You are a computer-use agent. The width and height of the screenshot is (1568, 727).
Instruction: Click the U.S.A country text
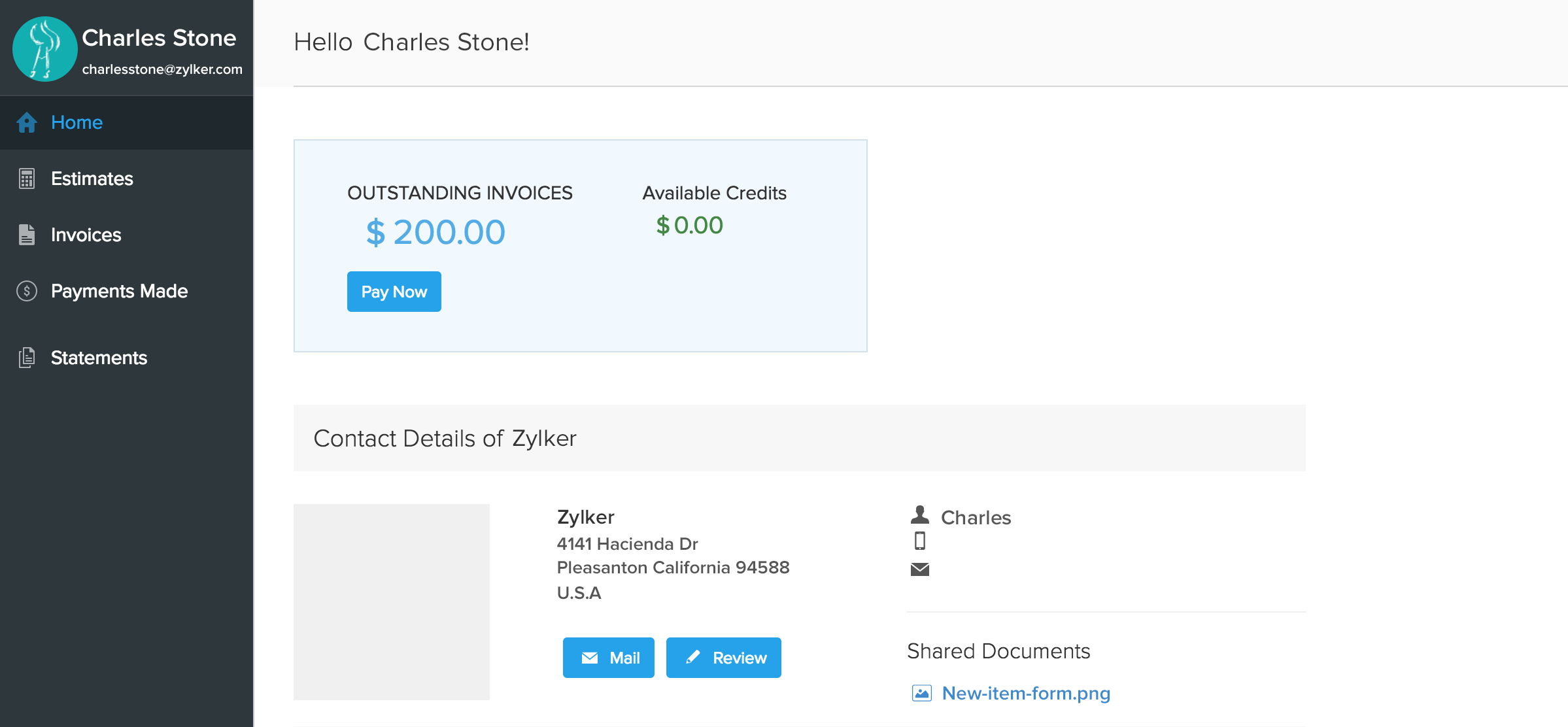(579, 593)
